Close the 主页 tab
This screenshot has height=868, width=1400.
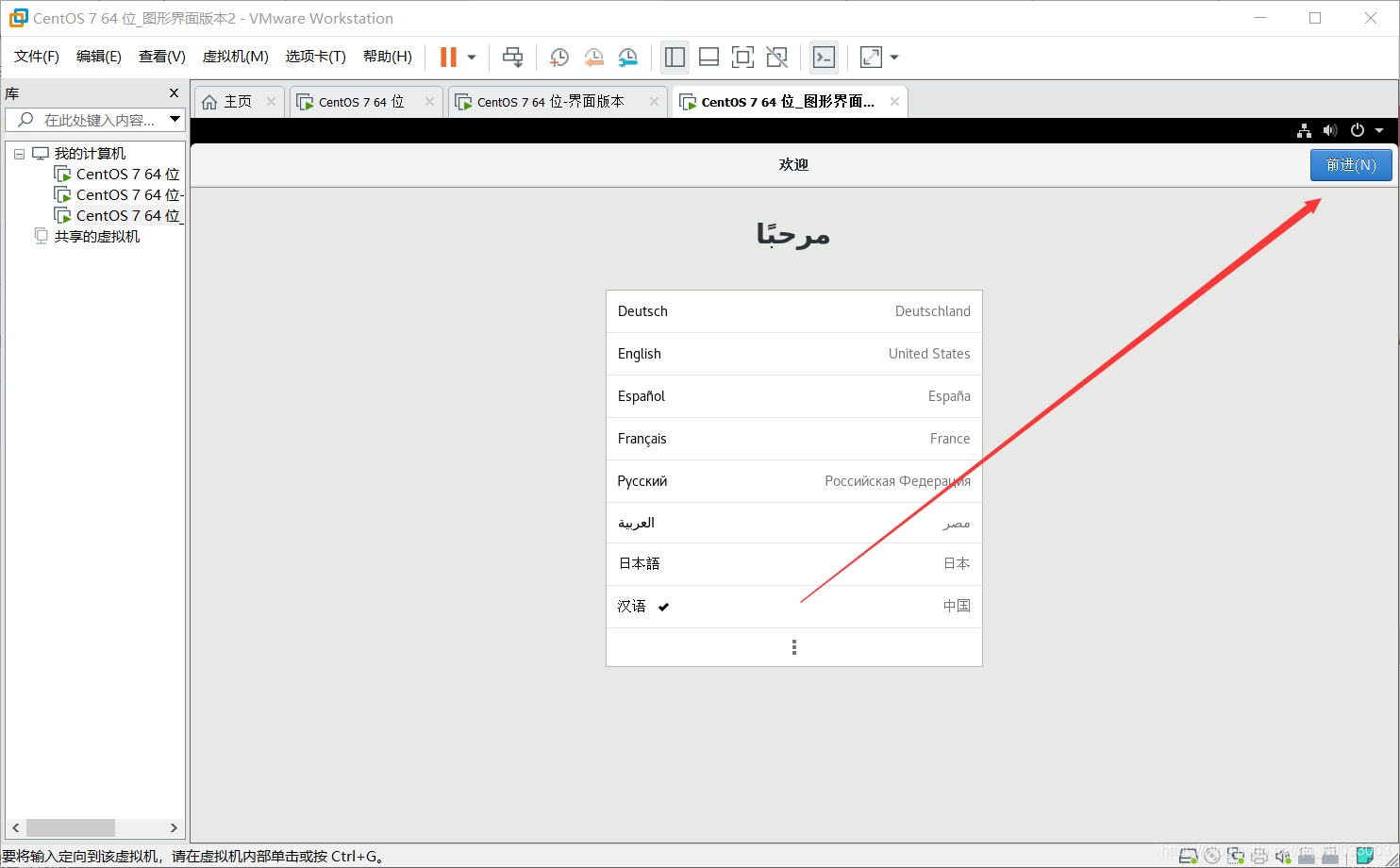(x=271, y=102)
